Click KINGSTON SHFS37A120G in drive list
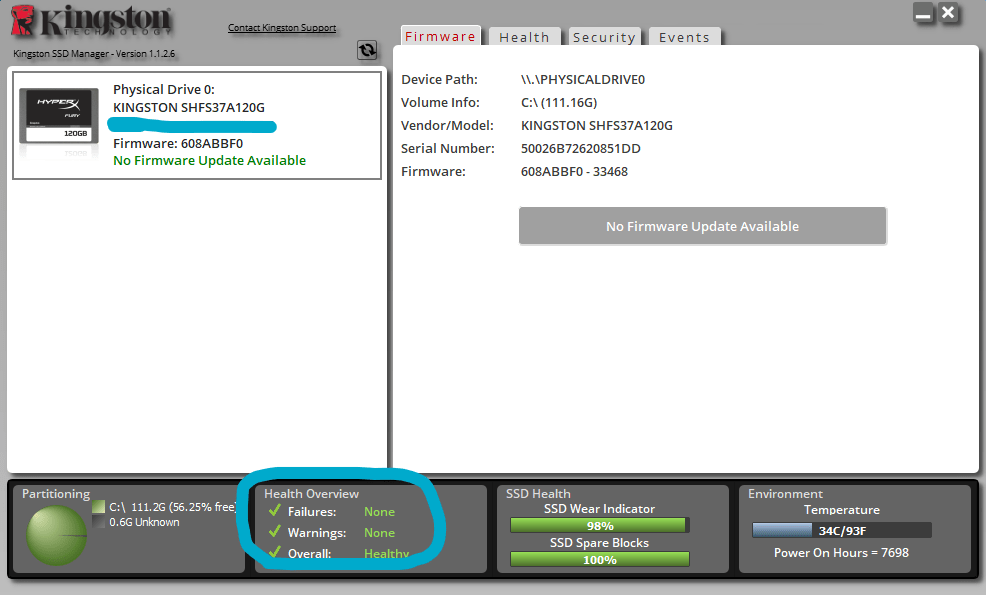 [189, 108]
